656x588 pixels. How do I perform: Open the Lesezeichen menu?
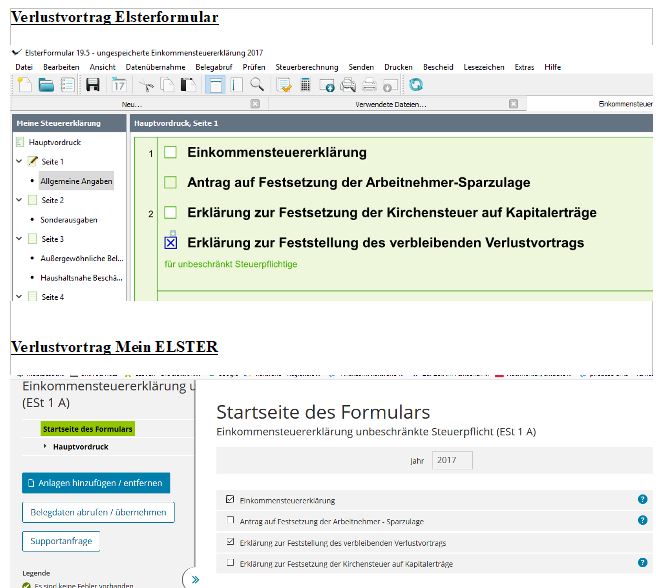tap(484, 67)
